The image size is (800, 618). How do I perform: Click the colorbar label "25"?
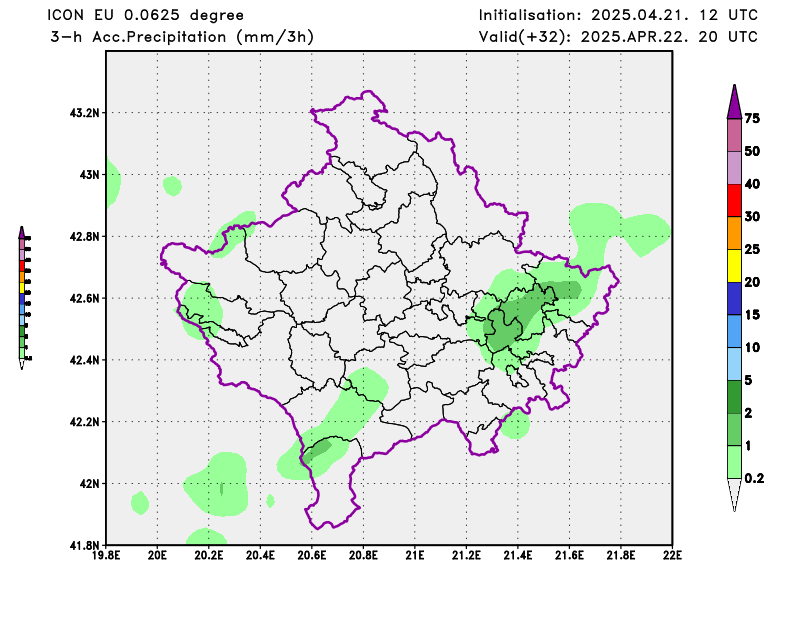(752, 249)
